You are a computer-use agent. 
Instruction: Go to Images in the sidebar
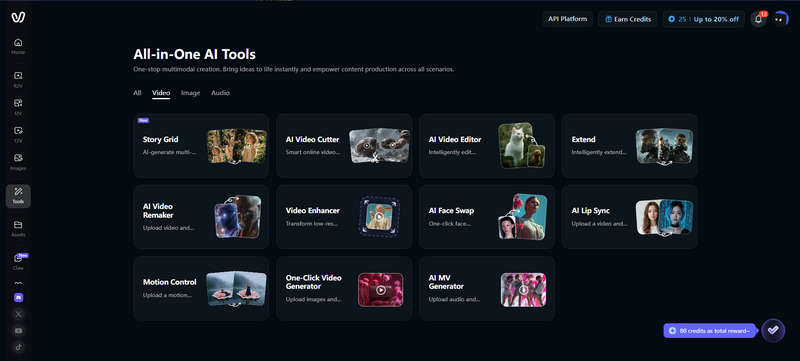[18, 162]
